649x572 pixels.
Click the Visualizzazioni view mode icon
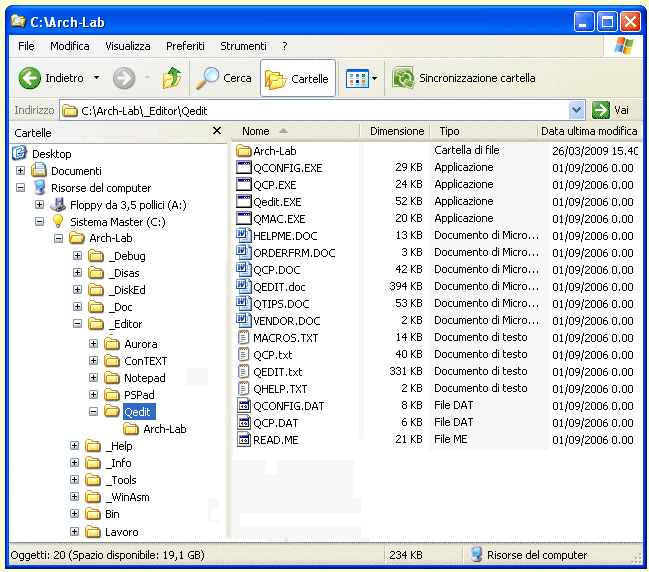[x=357, y=78]
